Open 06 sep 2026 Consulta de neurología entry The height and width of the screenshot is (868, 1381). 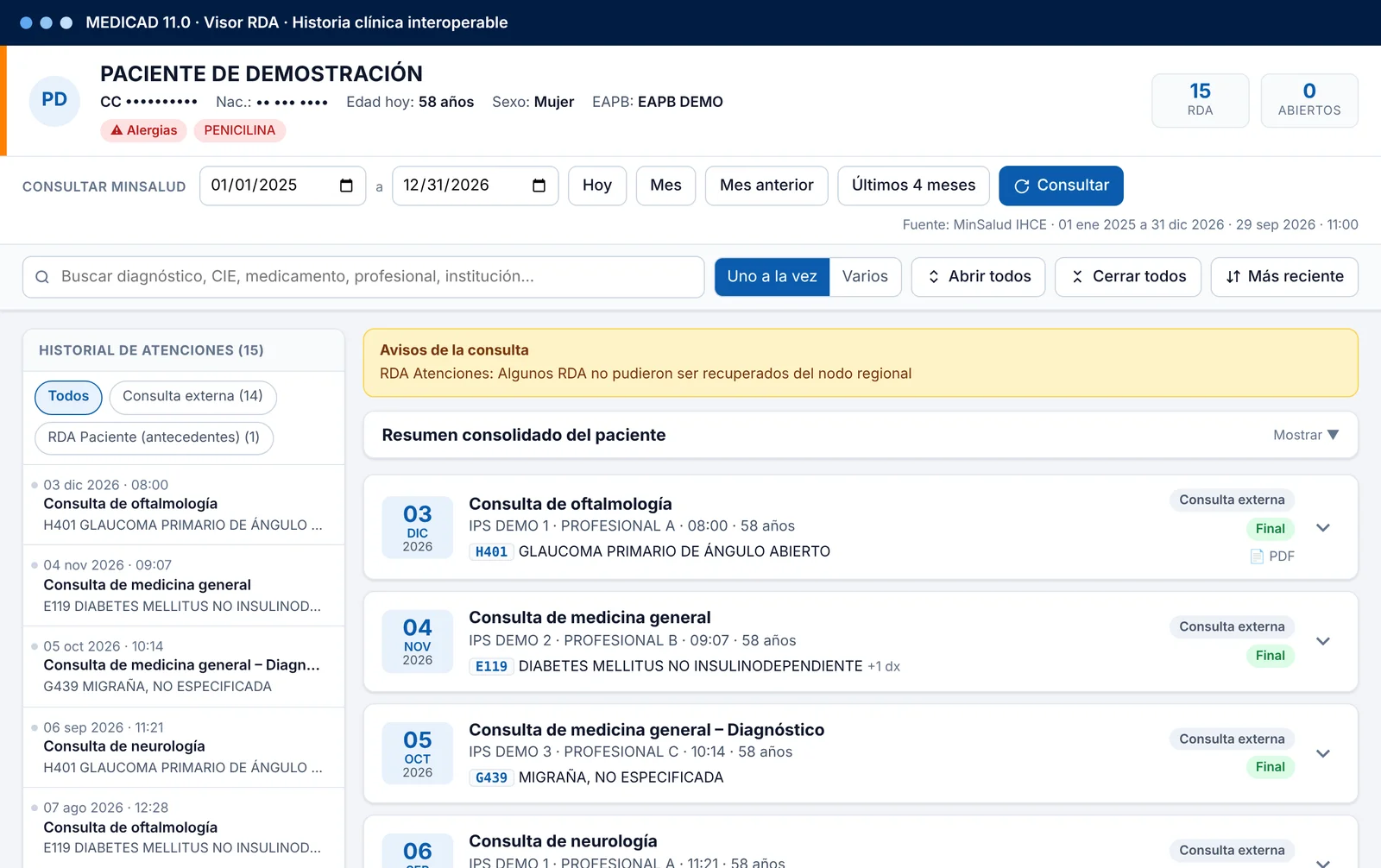pyautogui.click(x=183, y=747)
